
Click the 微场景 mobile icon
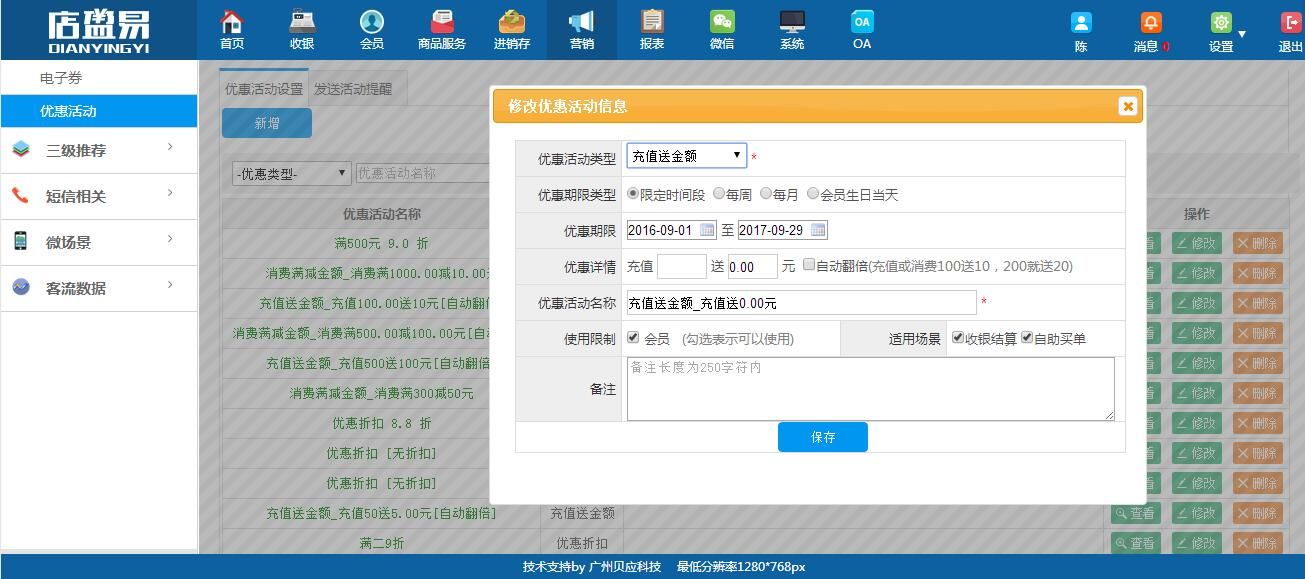click(21, 241)
